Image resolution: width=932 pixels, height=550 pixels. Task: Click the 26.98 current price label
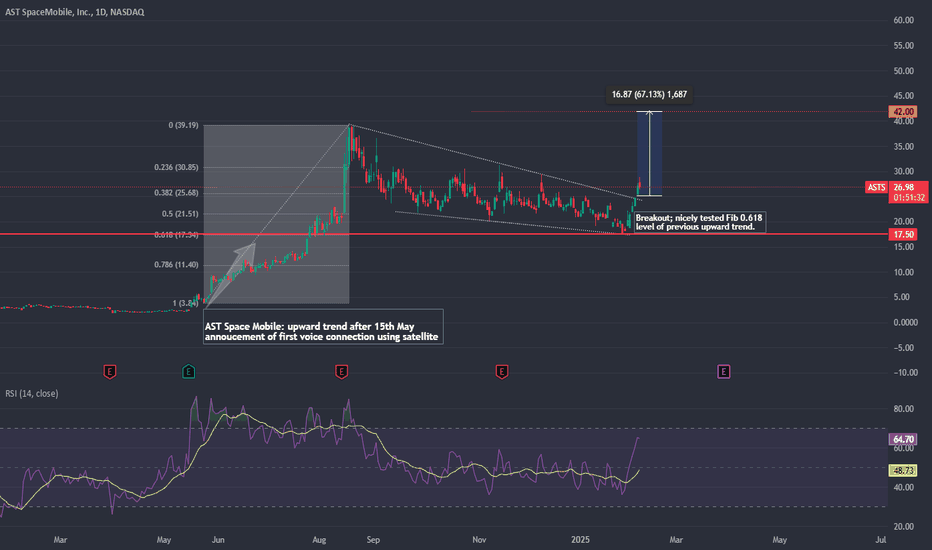point(903,187)
